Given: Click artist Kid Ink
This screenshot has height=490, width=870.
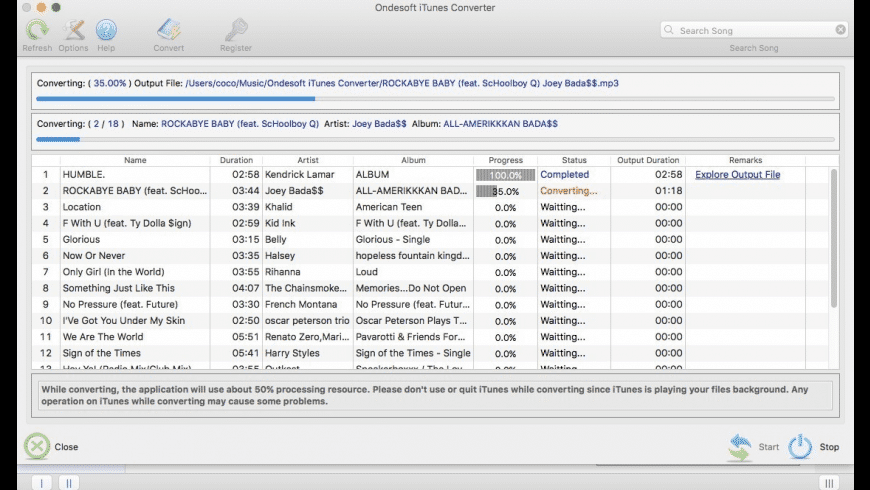Looking at the screenshot, I should (x=280, y=223).
